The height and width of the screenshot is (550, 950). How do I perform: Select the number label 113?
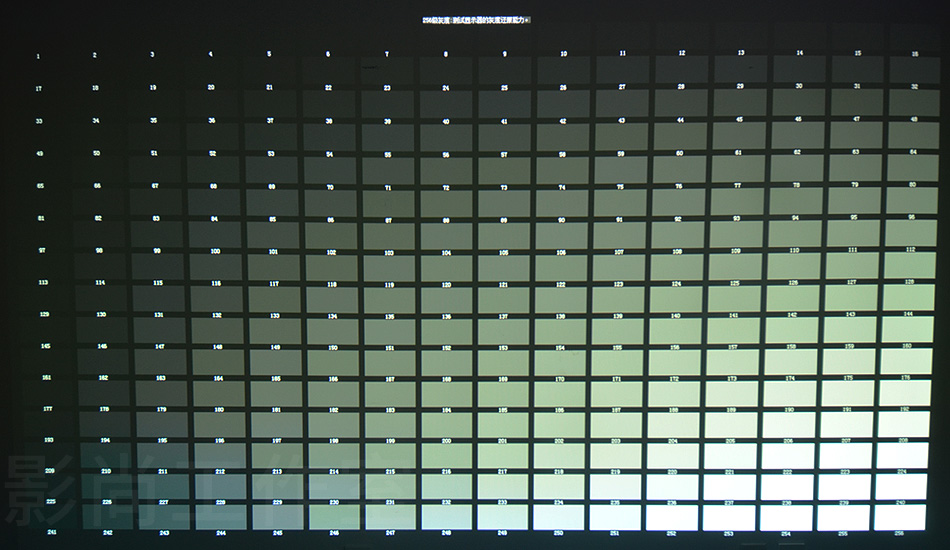point(41,282)
